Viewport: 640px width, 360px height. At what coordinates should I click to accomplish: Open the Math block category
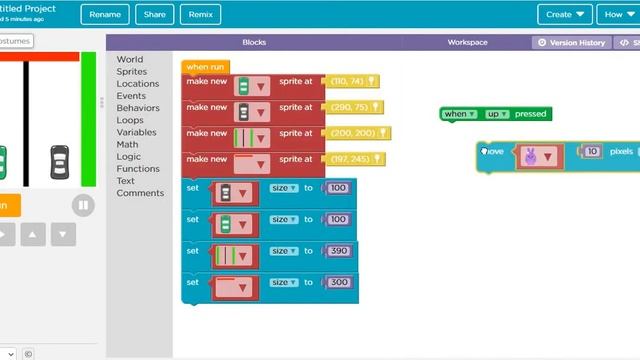[127, 144]
